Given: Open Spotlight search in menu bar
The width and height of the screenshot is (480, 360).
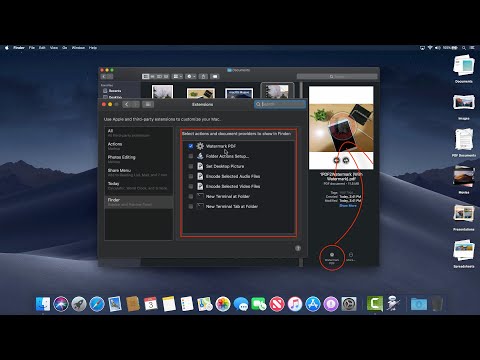Looking at the screenshot, I should 464,48.
